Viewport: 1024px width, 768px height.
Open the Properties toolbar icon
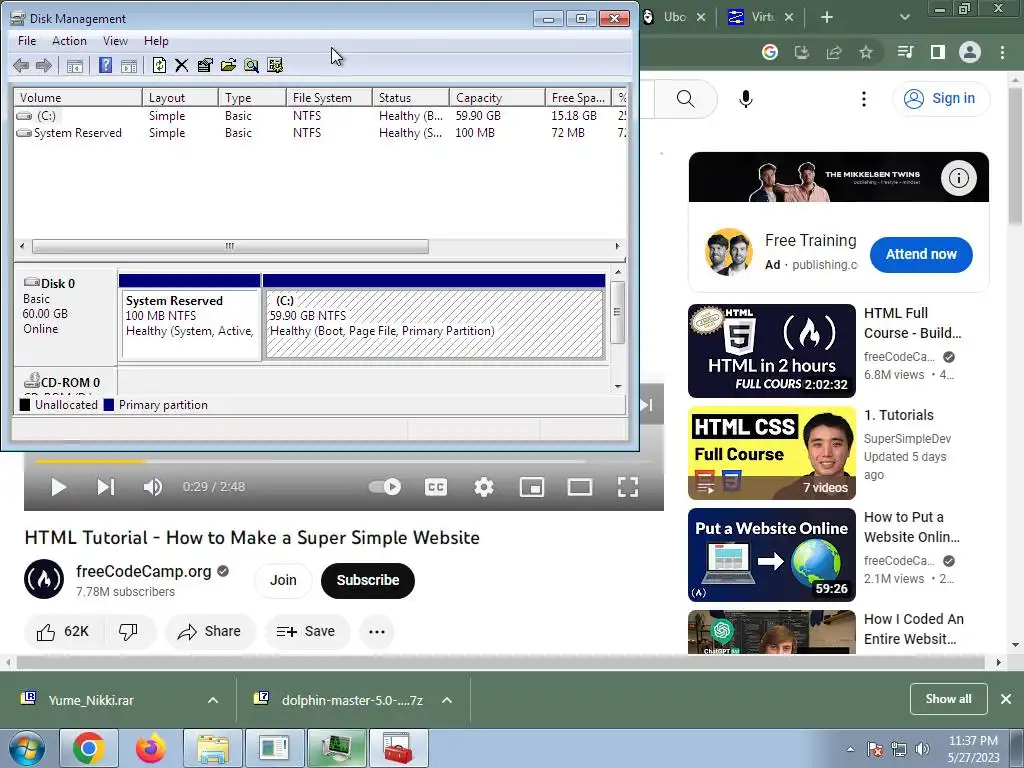coord(205,65)
